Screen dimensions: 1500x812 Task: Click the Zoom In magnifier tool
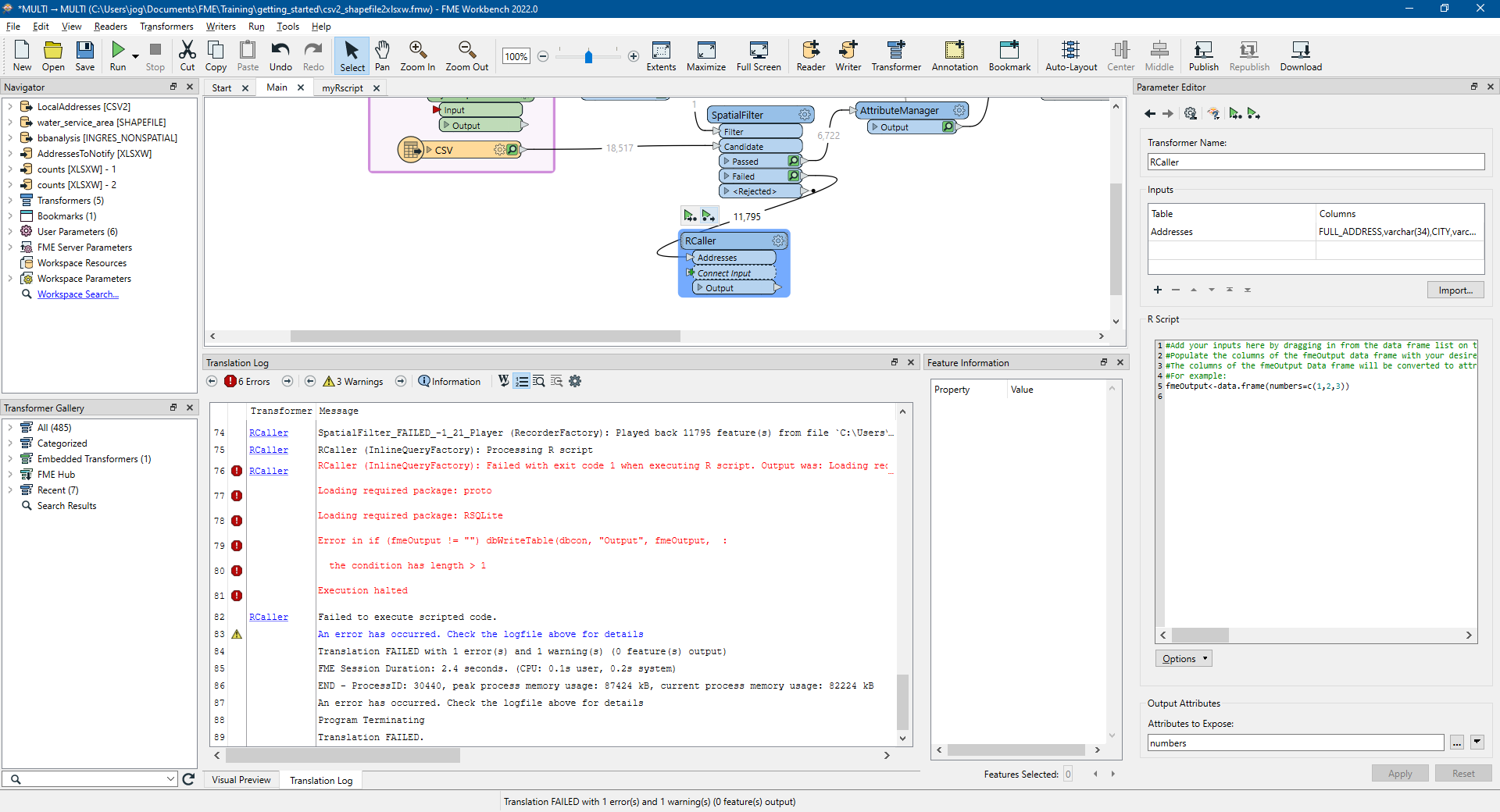pos(418,56)
